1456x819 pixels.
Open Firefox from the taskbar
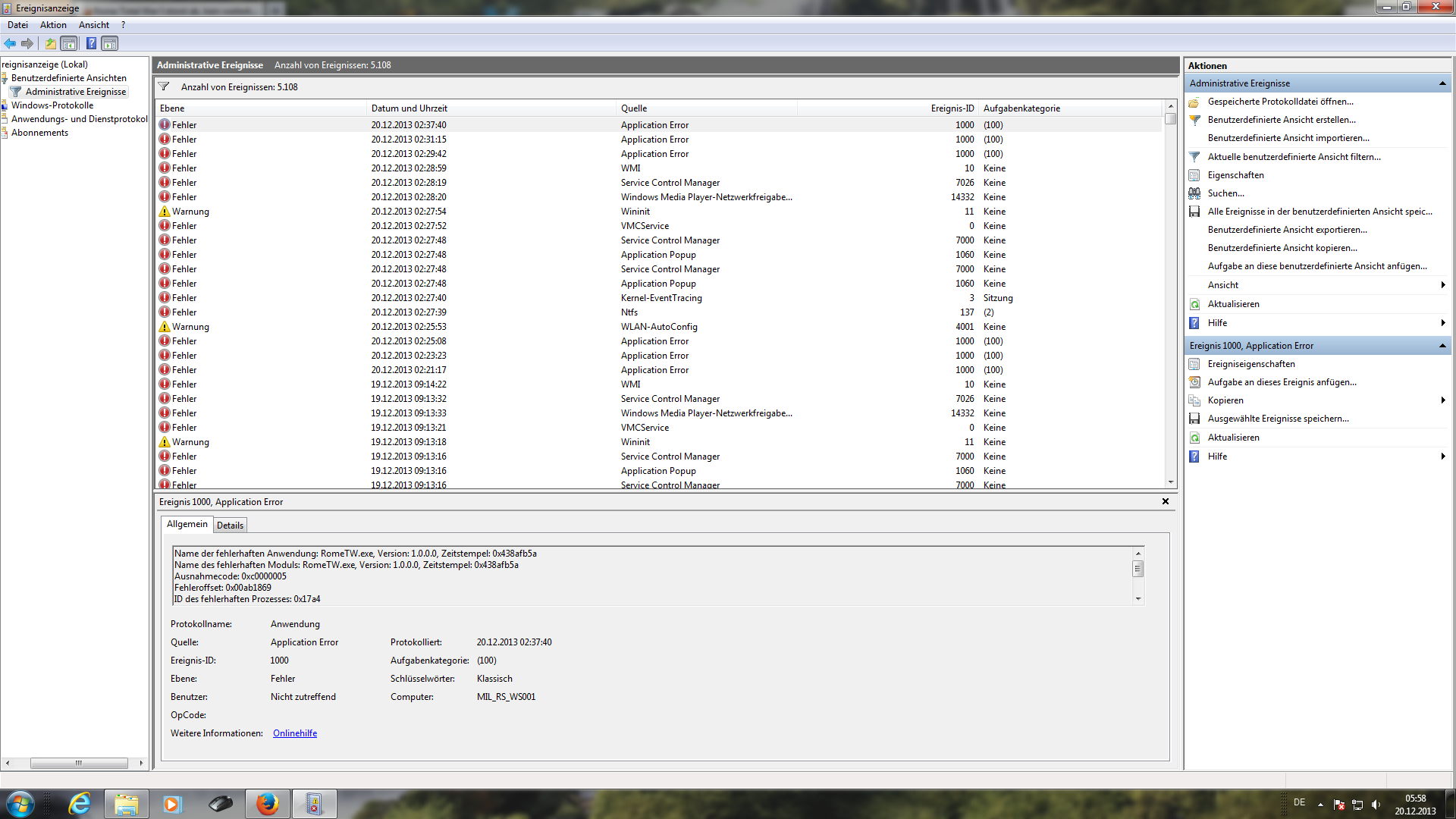[267, 804]
